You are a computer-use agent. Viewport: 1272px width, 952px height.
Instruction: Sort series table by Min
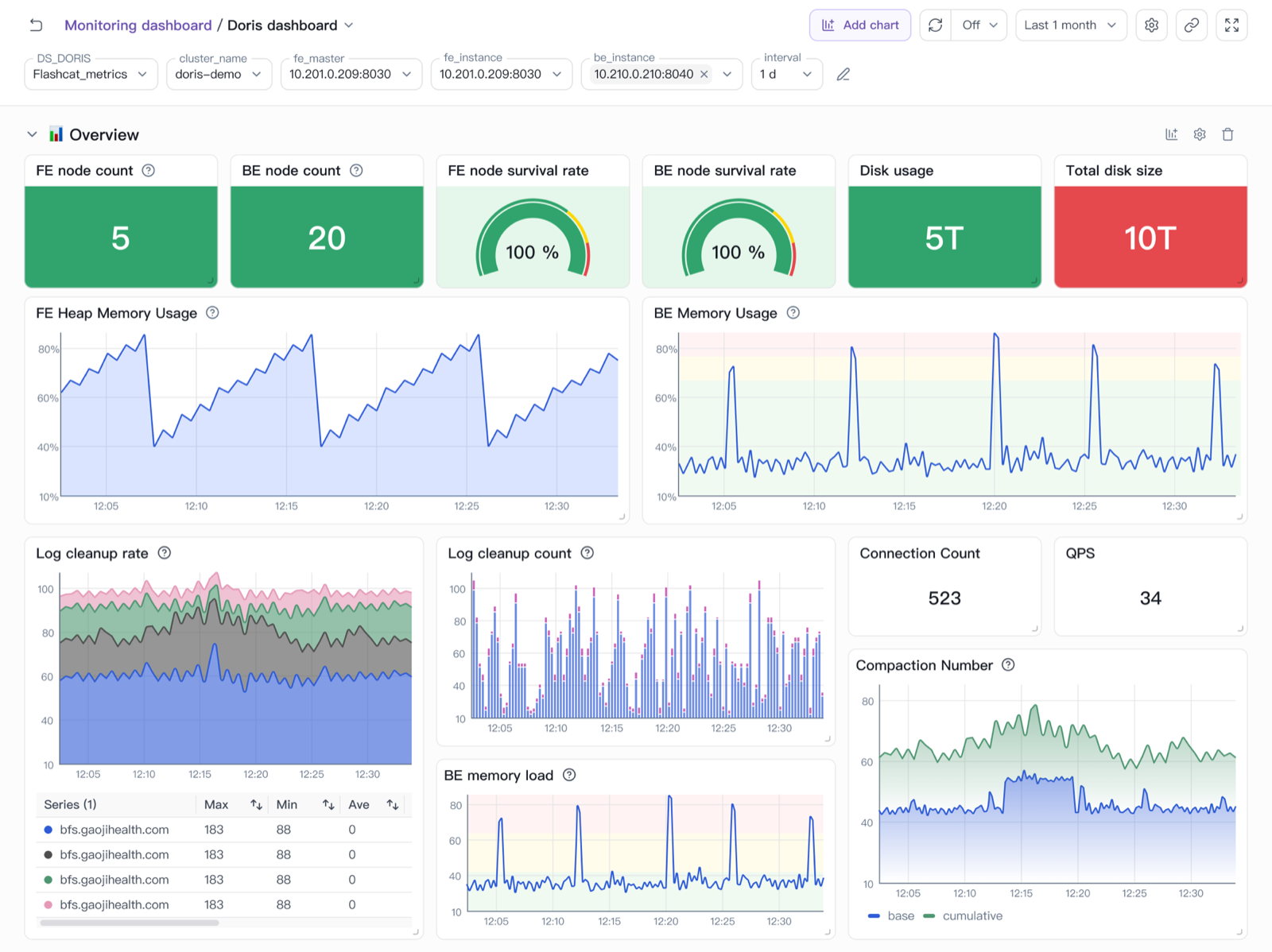pos(328,804)
